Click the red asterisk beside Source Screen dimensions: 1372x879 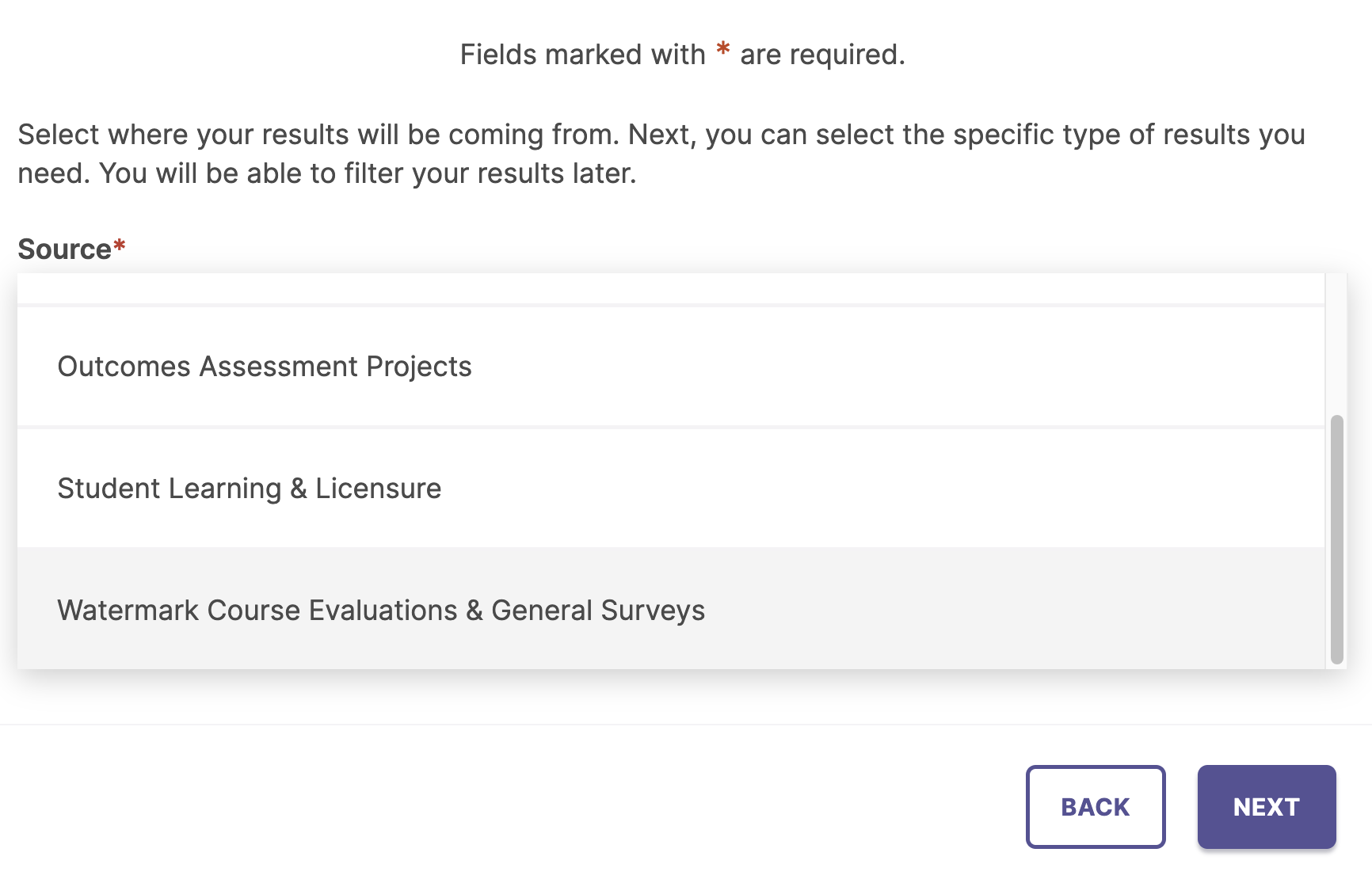point(120,246)
